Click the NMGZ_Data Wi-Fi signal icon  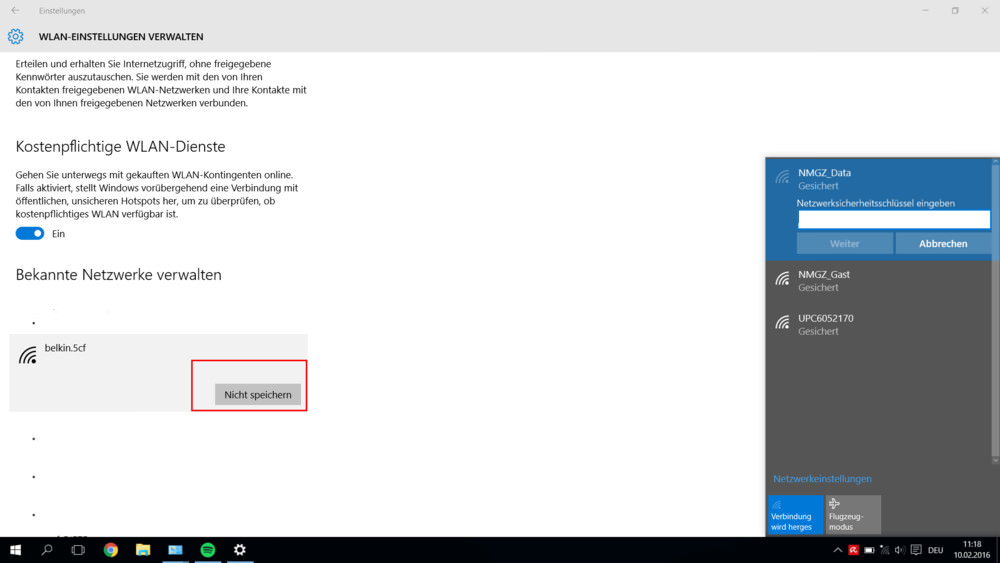[783, 177]
